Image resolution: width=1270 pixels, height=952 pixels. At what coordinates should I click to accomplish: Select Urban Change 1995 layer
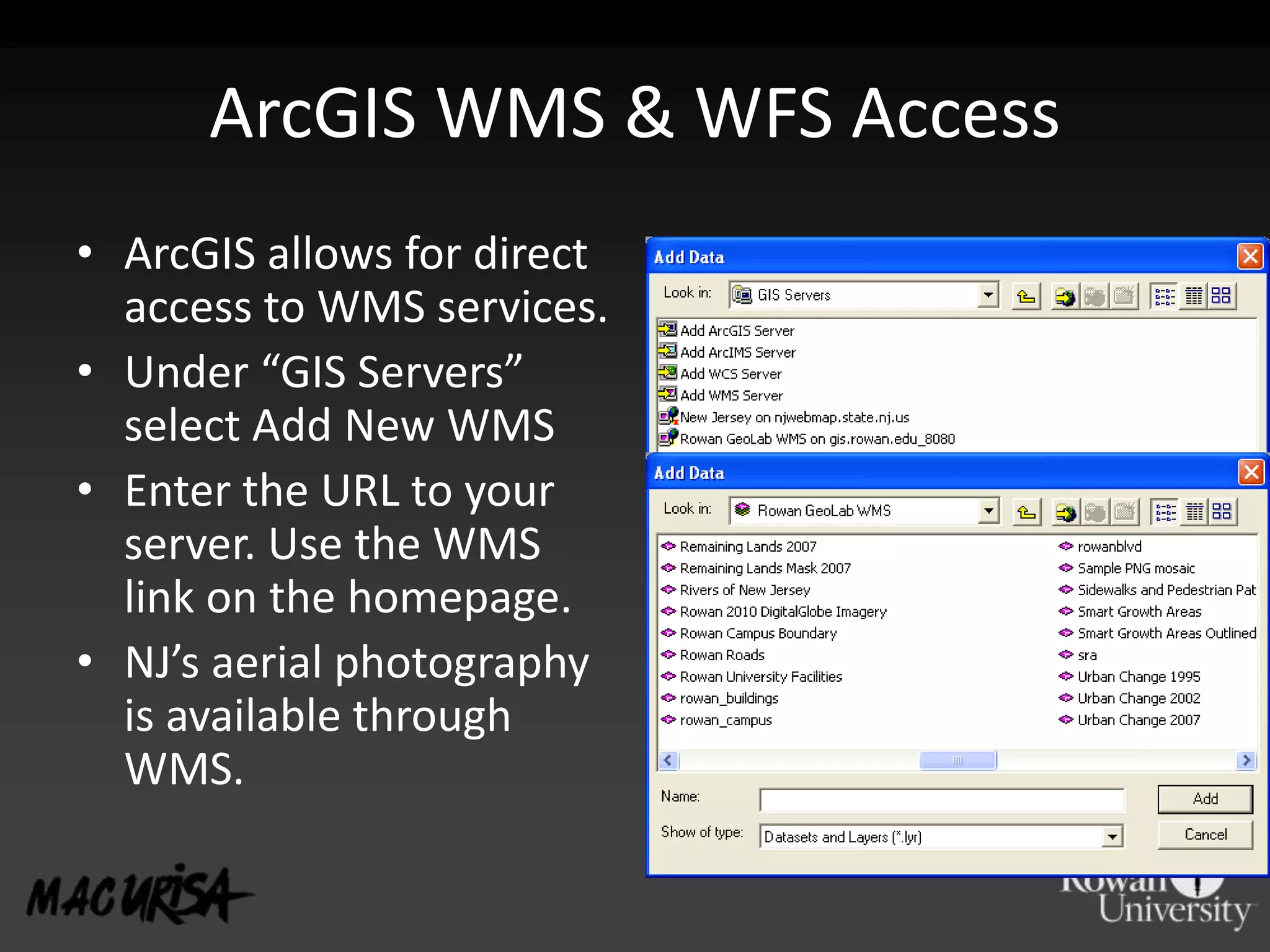[1129, 677]
